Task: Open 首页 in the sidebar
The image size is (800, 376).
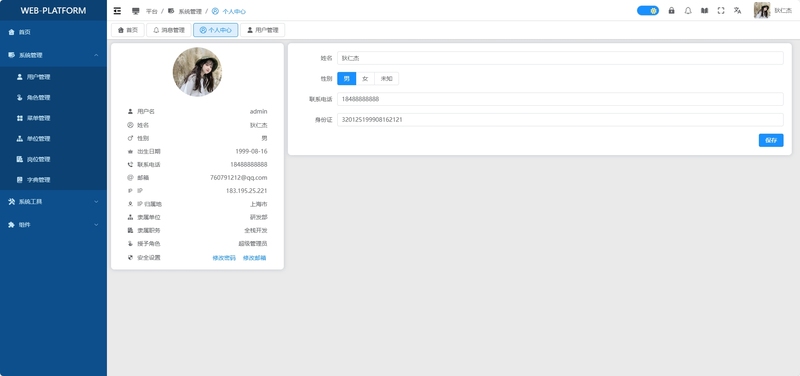Action: coord(53,32)
